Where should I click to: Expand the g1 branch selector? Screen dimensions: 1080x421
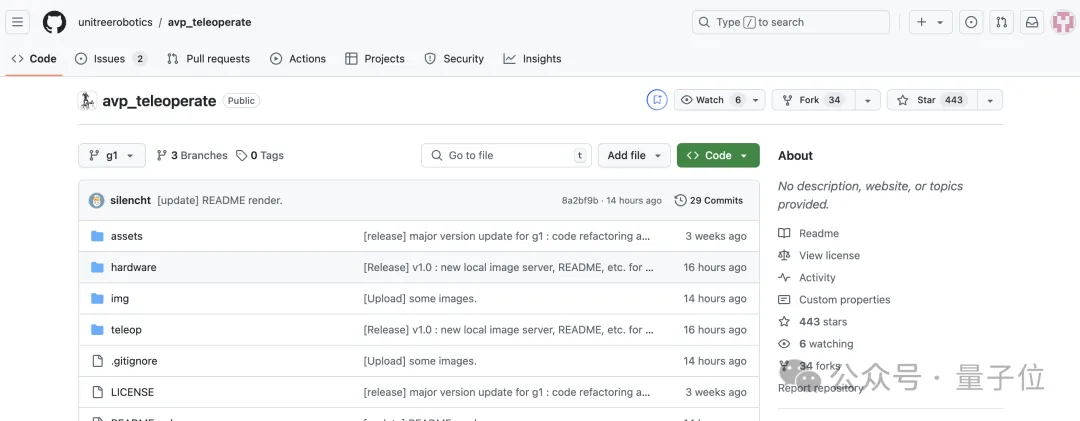[112, 155]
